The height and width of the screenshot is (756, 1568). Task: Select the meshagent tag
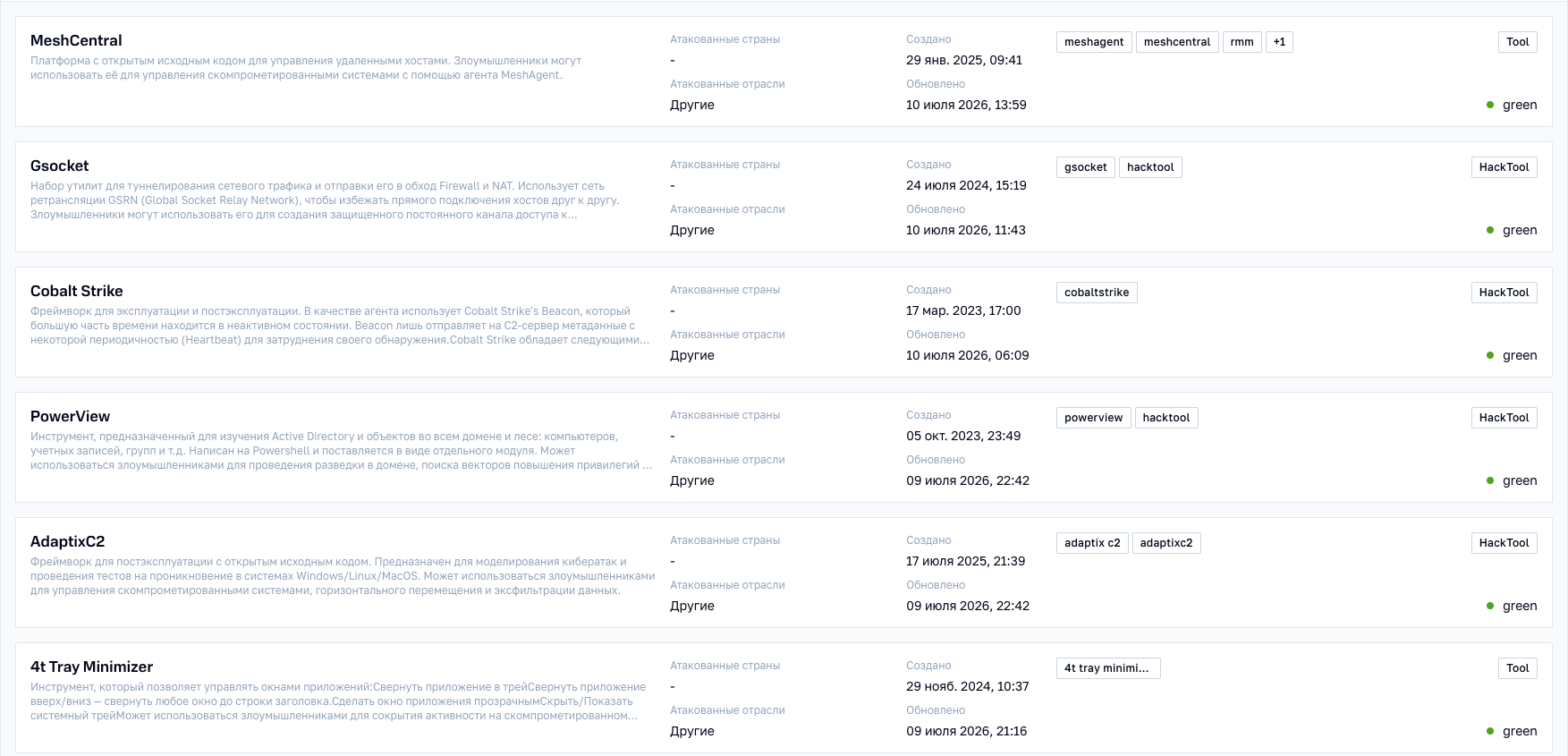[x=1094, y=42]
